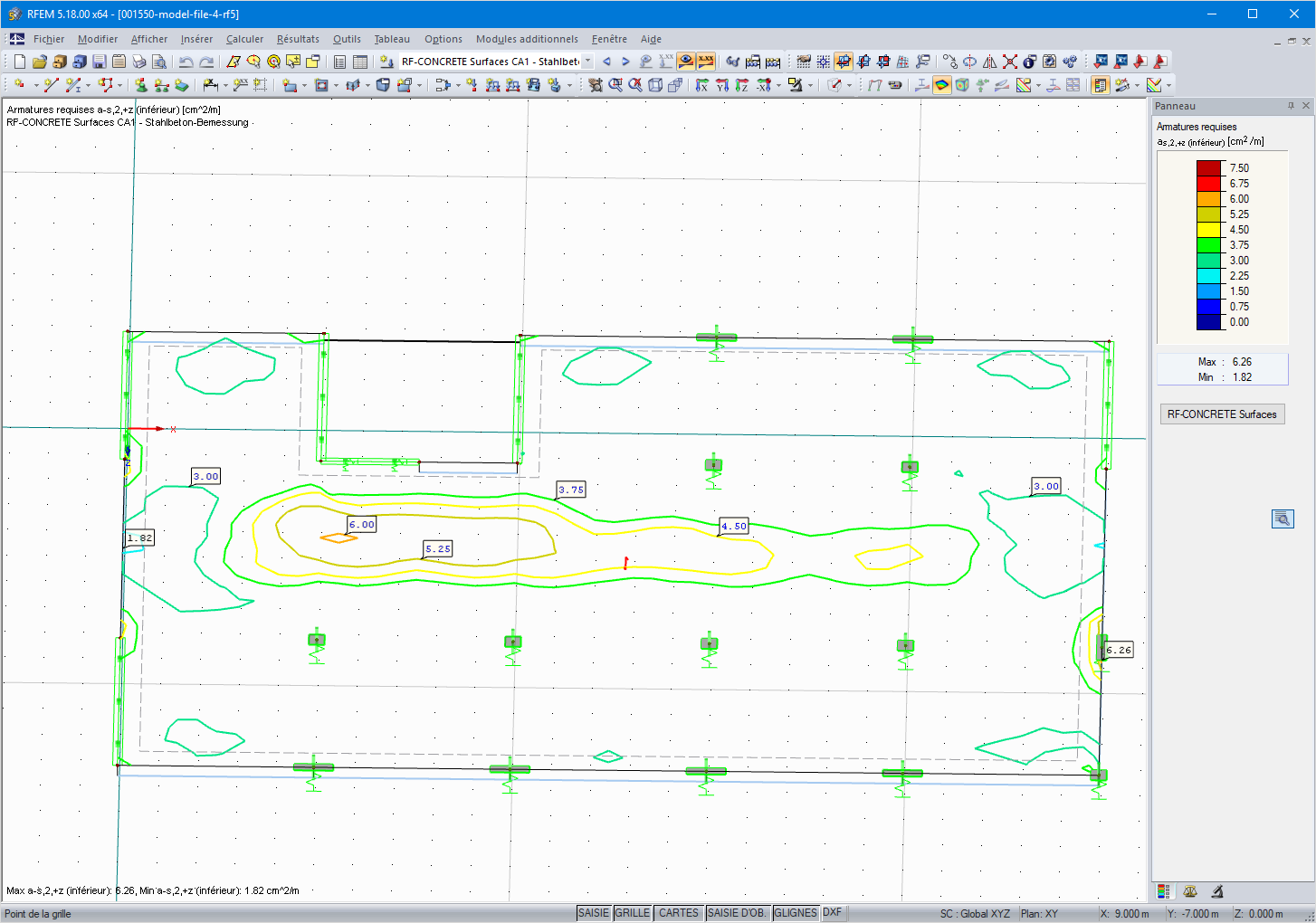Open the RF-CONCRETE Surfaces CA1 dropdown
1316x923 pixels.
coord(587,62)
